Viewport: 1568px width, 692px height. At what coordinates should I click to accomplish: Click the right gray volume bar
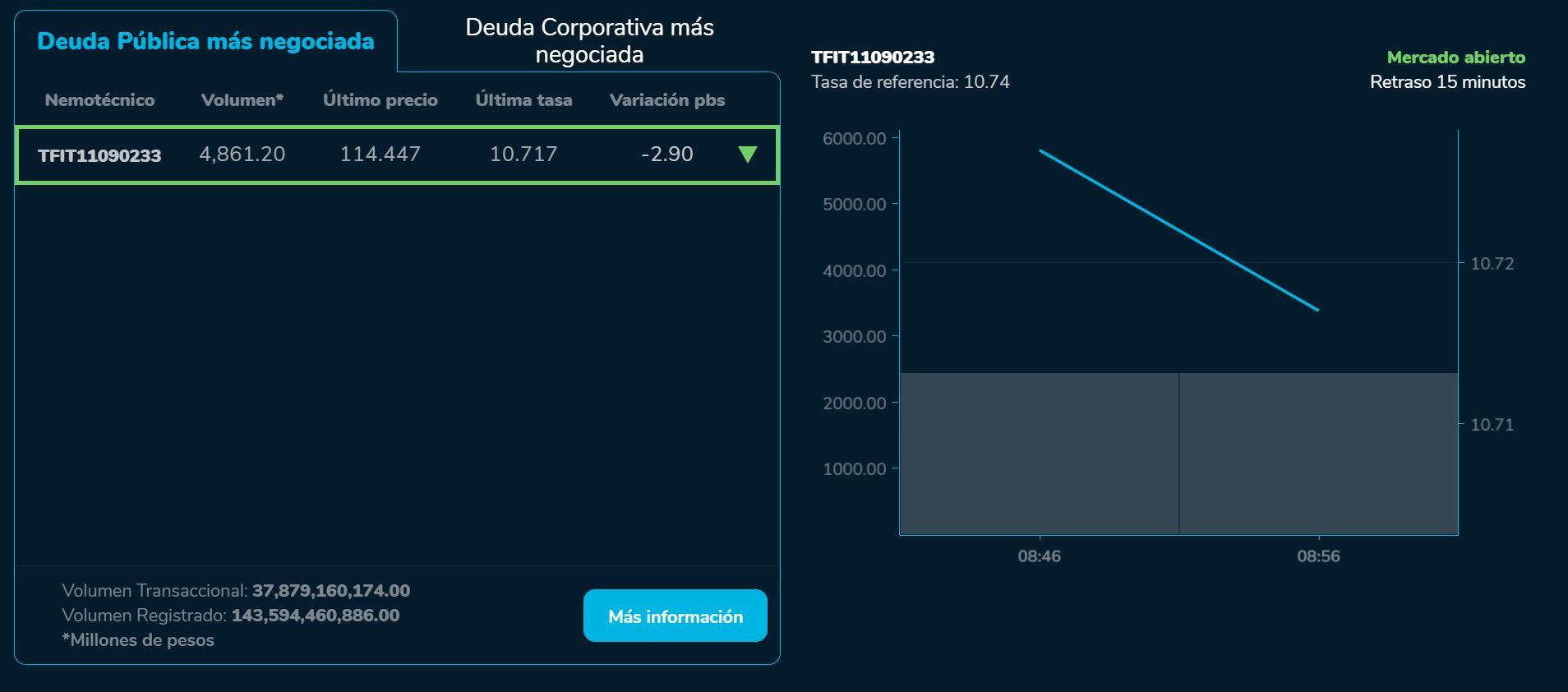coord(1318,454)
